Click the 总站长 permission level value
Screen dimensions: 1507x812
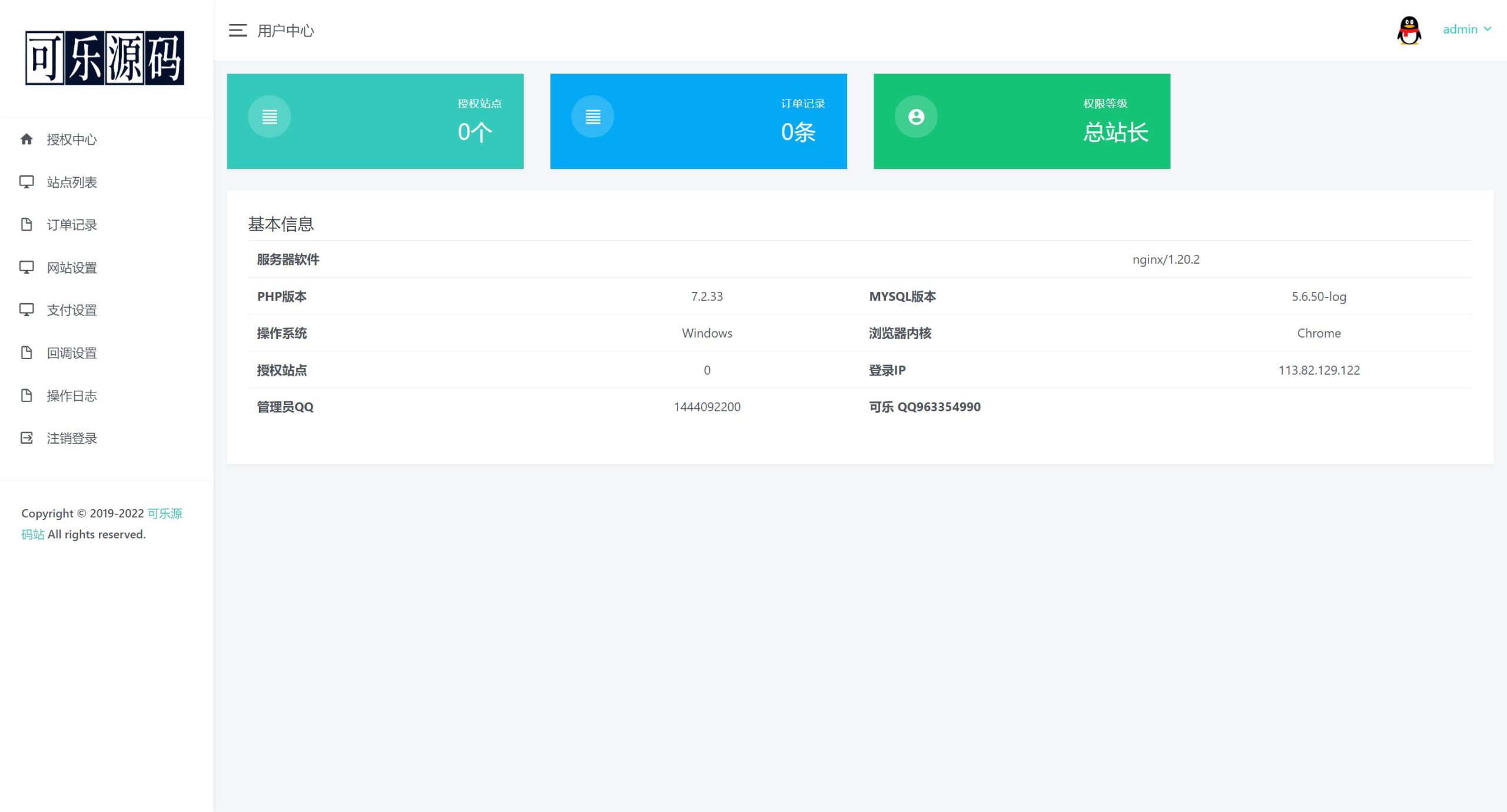coord(1116,132)
